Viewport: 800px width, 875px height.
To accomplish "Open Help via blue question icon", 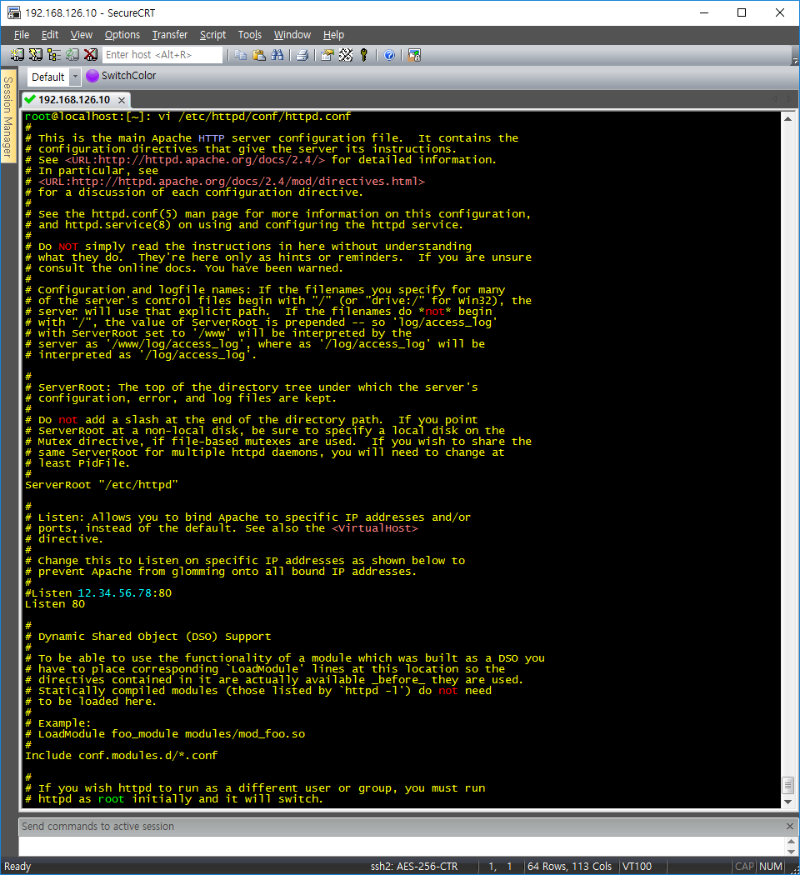I will (x=389, y=55).
